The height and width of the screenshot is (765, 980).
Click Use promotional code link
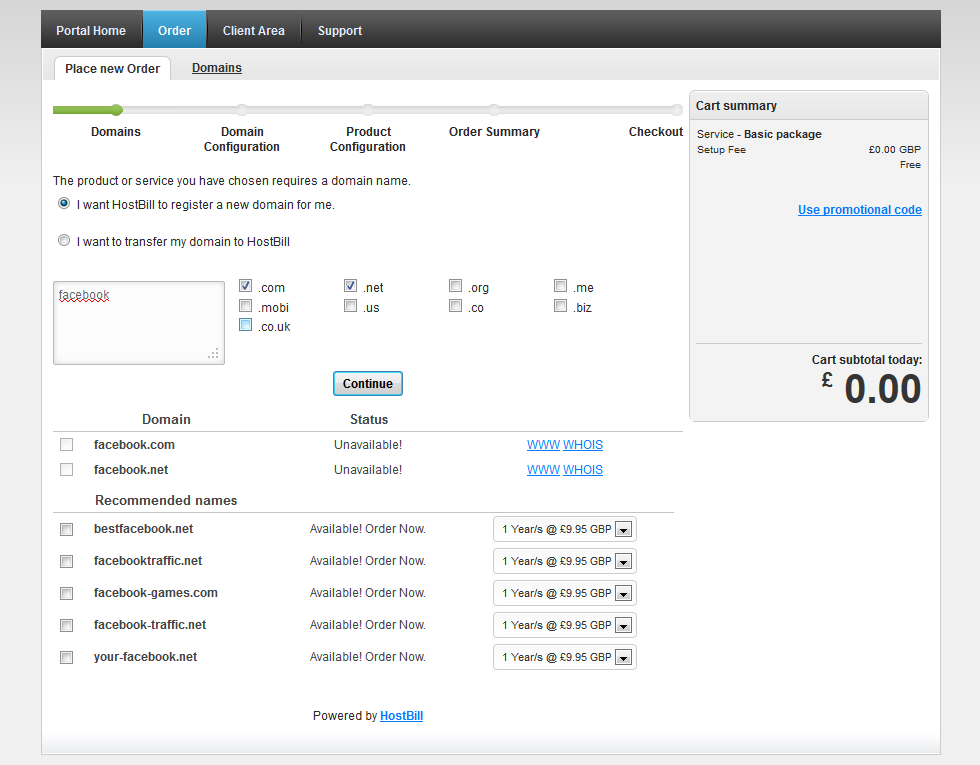pyautogui.click(x=859, y=209)
